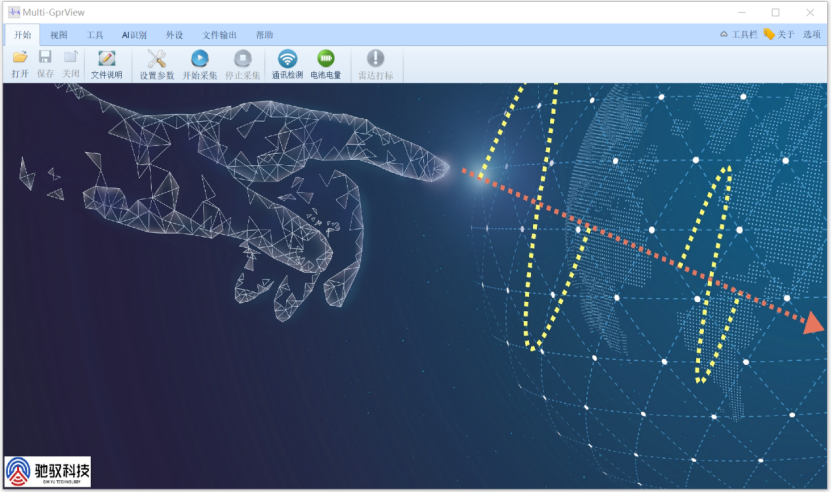Image resolution: width=831 pixels, height=492 pixels.
Task: Select the AI识别 ribbon tab
Action: click(x=134, y=35)
